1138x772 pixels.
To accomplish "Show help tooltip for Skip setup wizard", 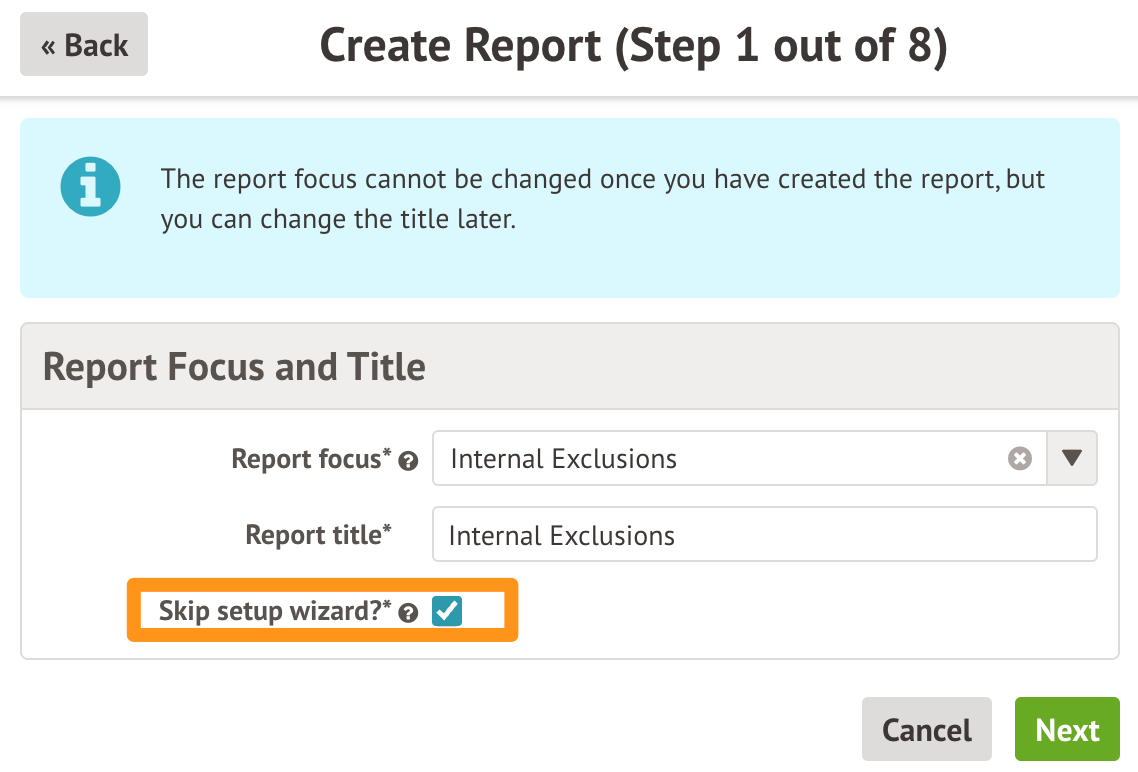I will coord(408,613).
